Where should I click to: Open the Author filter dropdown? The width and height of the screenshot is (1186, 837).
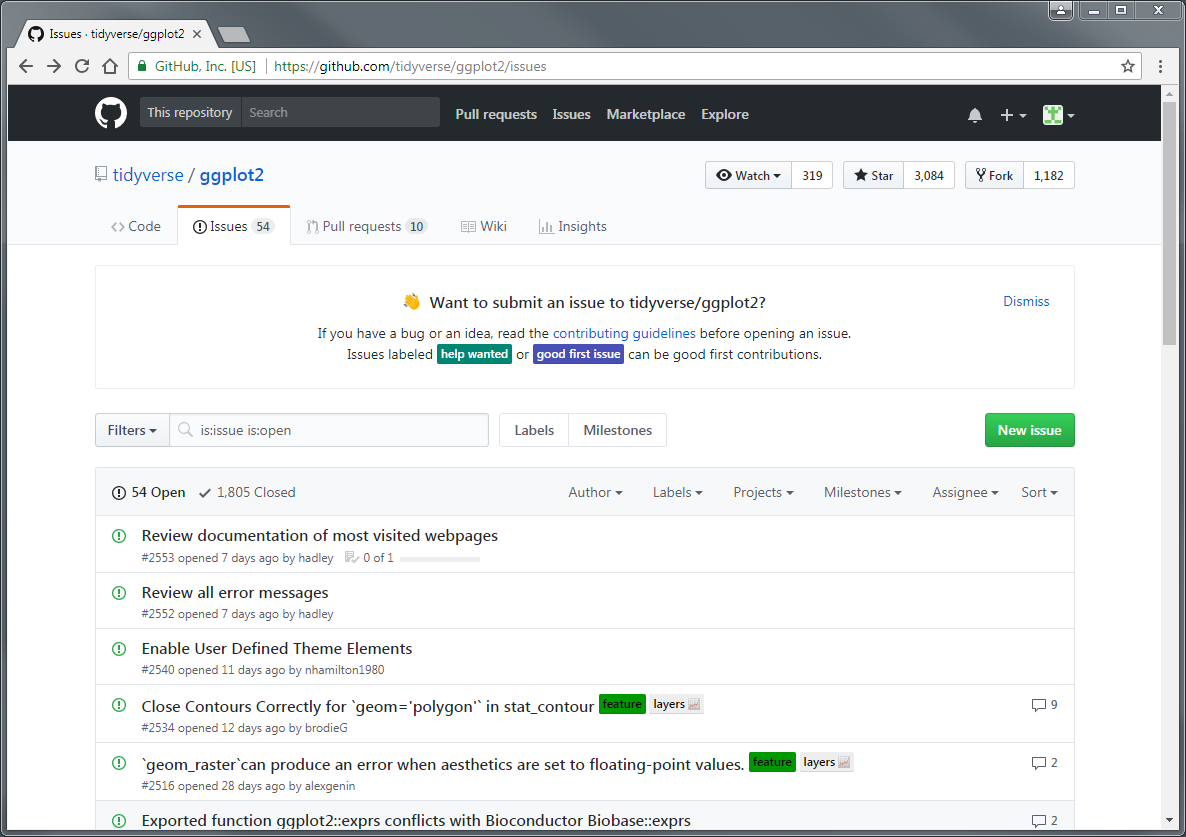595,492
